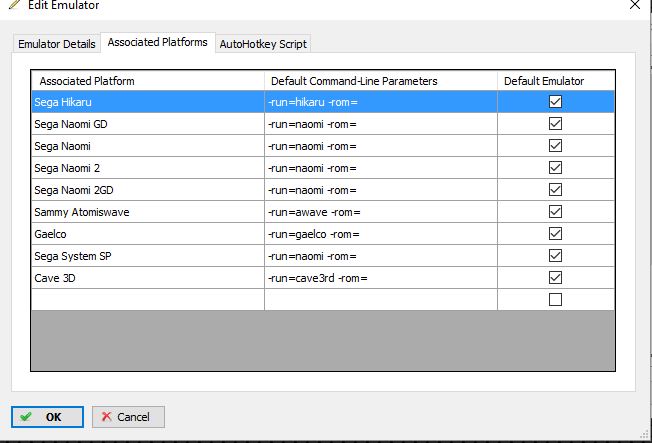The height and width of the screenshot is (443, 652).
Task: Toggle Default Emulator for Sega System SP
Action: point(556,256)
